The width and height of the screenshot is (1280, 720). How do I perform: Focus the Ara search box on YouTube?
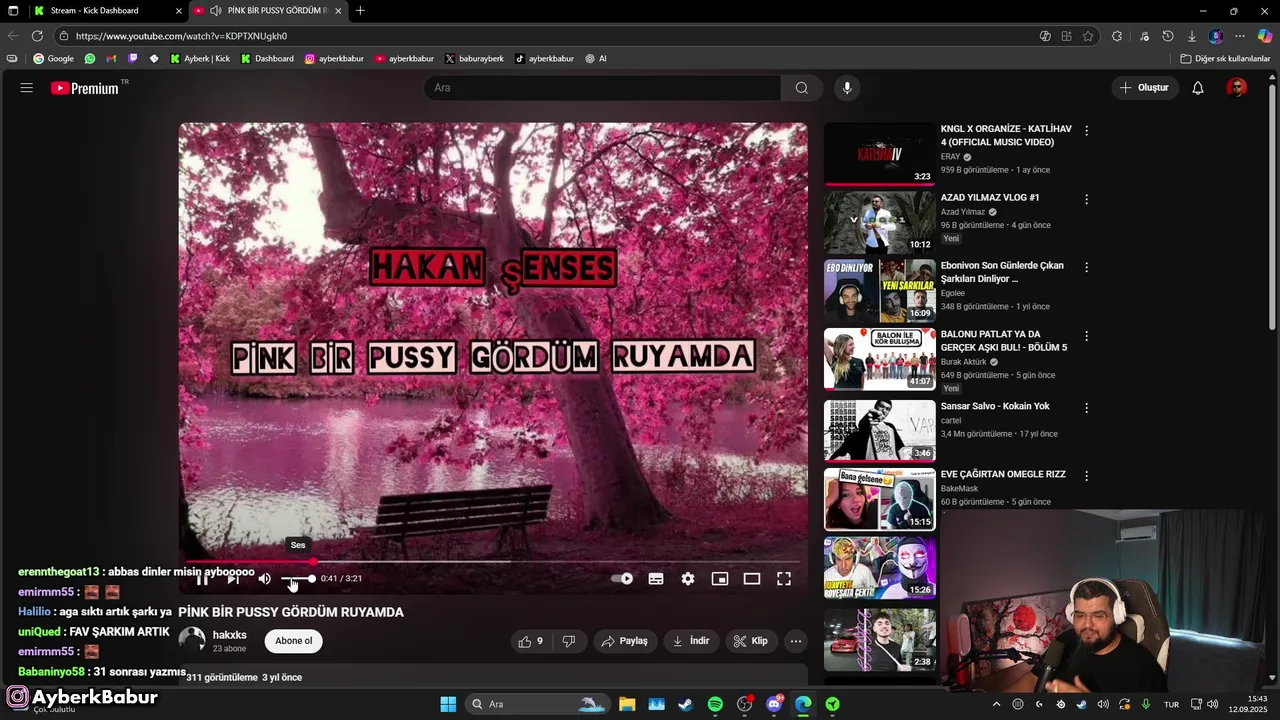pyautogui.click(x=603, y=88)
